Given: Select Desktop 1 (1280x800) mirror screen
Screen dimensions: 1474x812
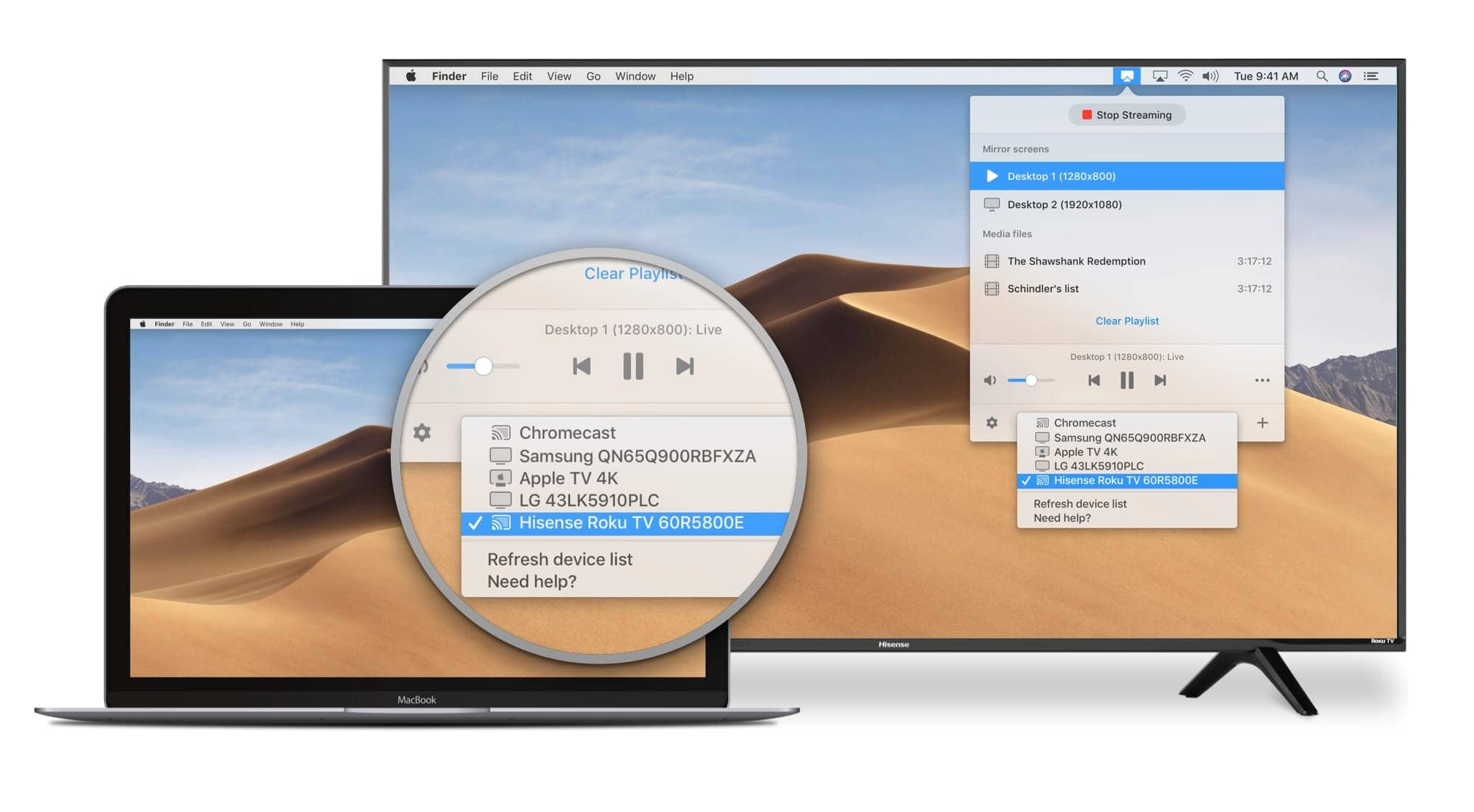Looking at the screenshot, I should [x=1127, y=176].
